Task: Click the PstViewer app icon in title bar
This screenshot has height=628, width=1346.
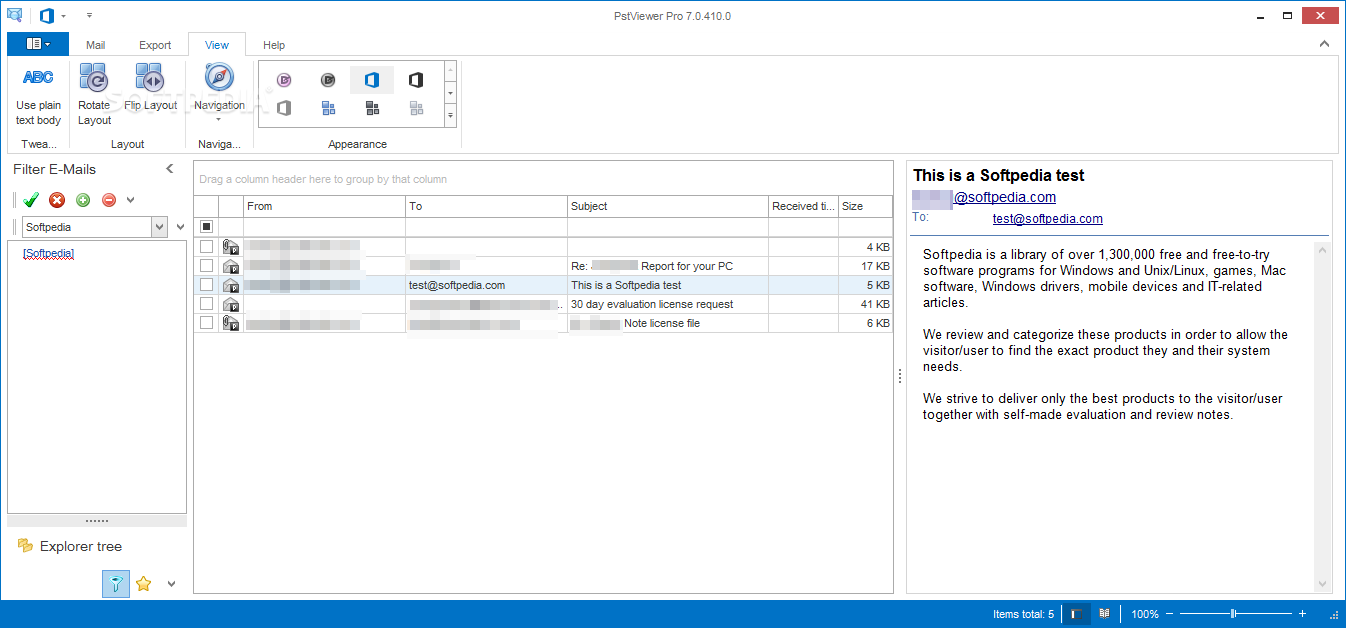Action: pos(14,15)
